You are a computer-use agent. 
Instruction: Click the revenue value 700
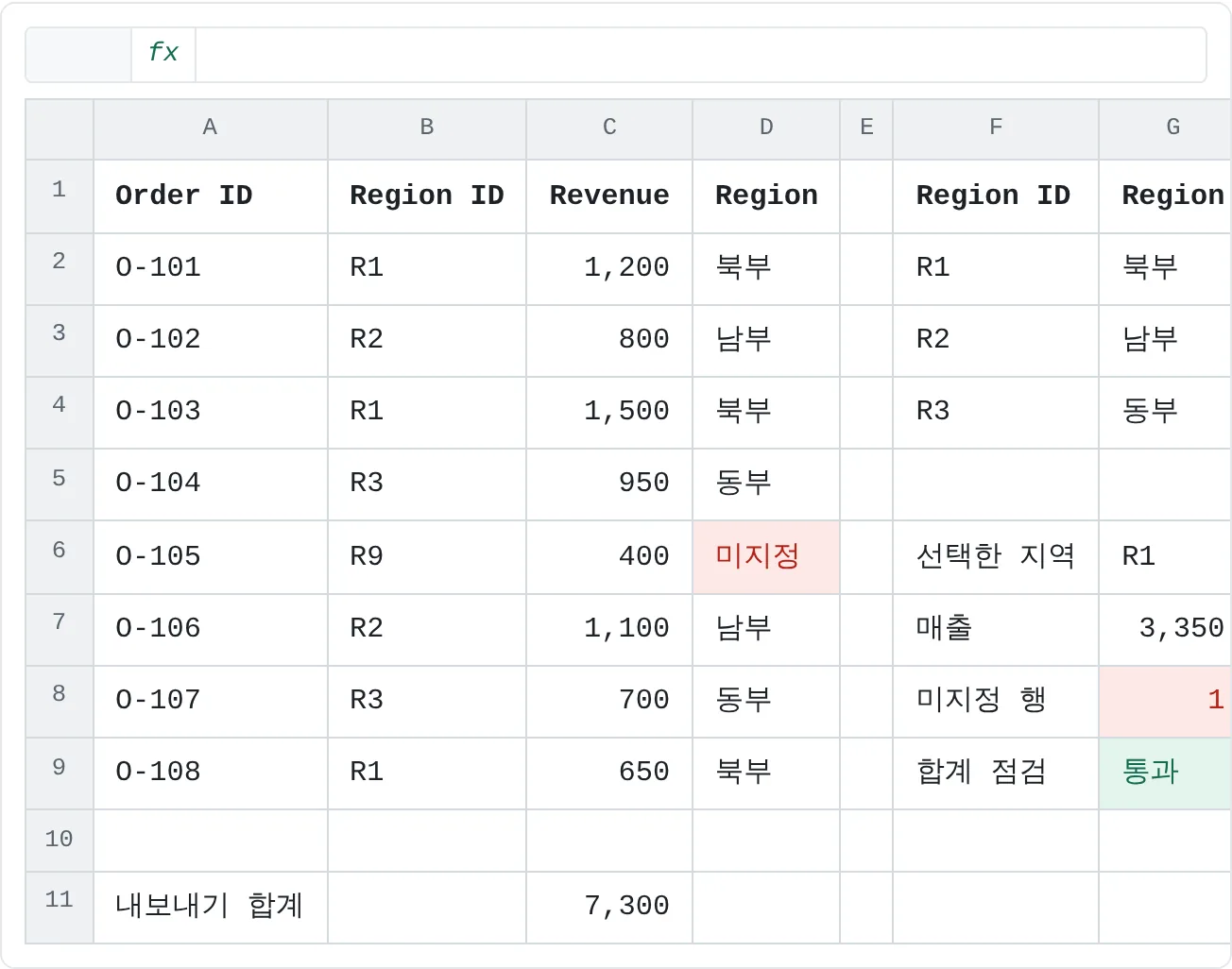click(609, 702)
